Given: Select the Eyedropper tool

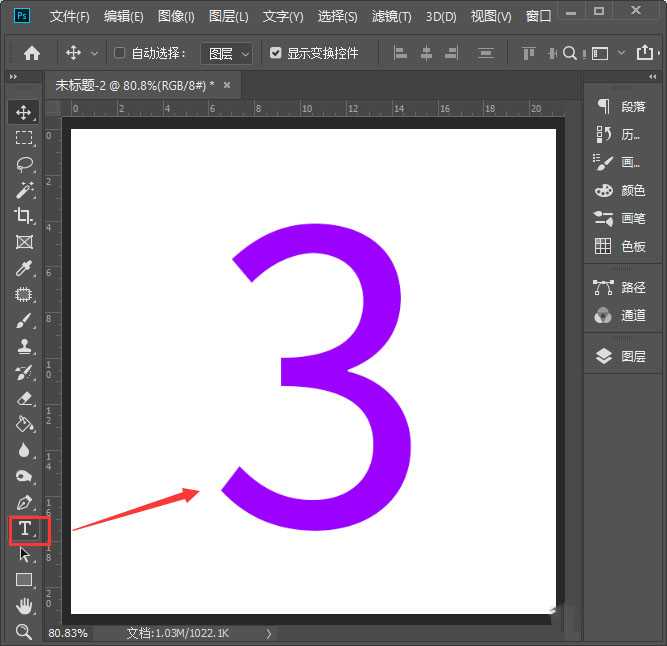Looking at the screenshot, I should pos(25,268).
